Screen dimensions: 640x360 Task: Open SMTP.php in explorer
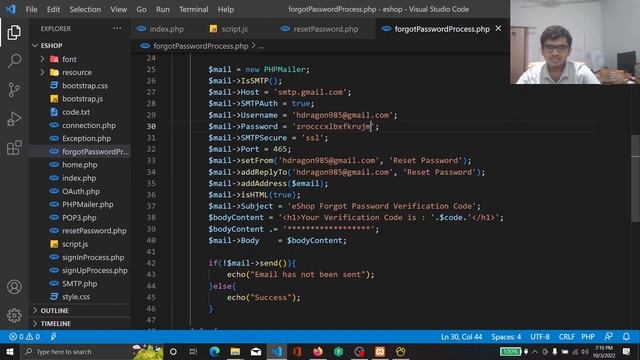[80, 284]
